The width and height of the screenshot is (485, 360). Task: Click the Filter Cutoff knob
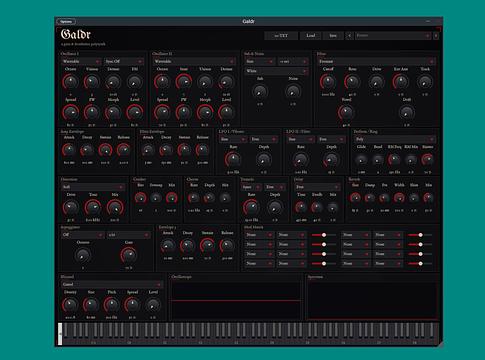[x=328, y=82]
